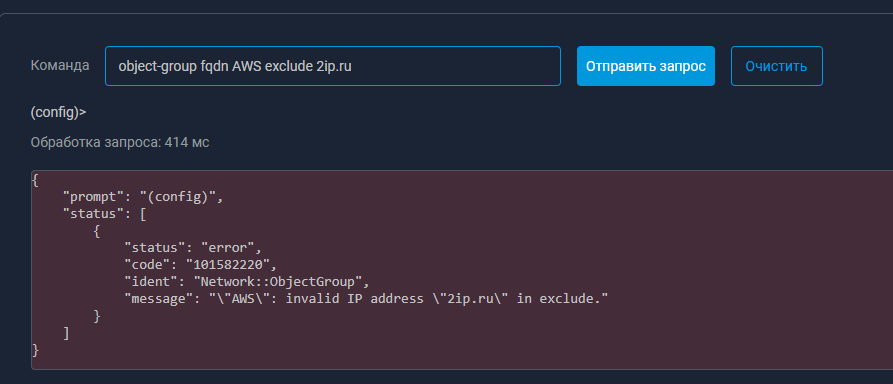Focus the Команда input field
The image size is (893, 384).
coord(333,66)
